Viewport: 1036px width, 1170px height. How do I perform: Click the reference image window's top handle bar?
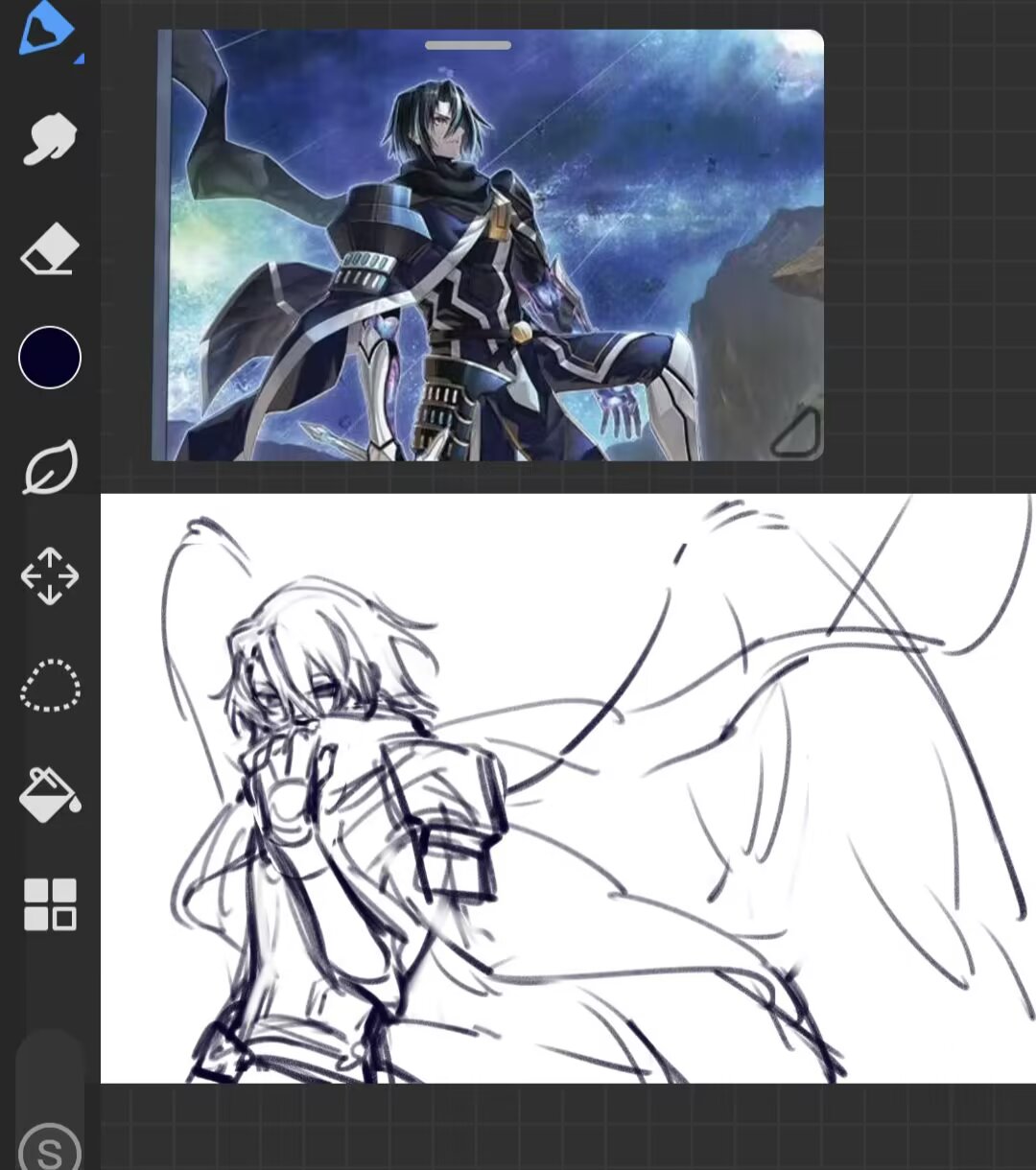tap(468, 45)
